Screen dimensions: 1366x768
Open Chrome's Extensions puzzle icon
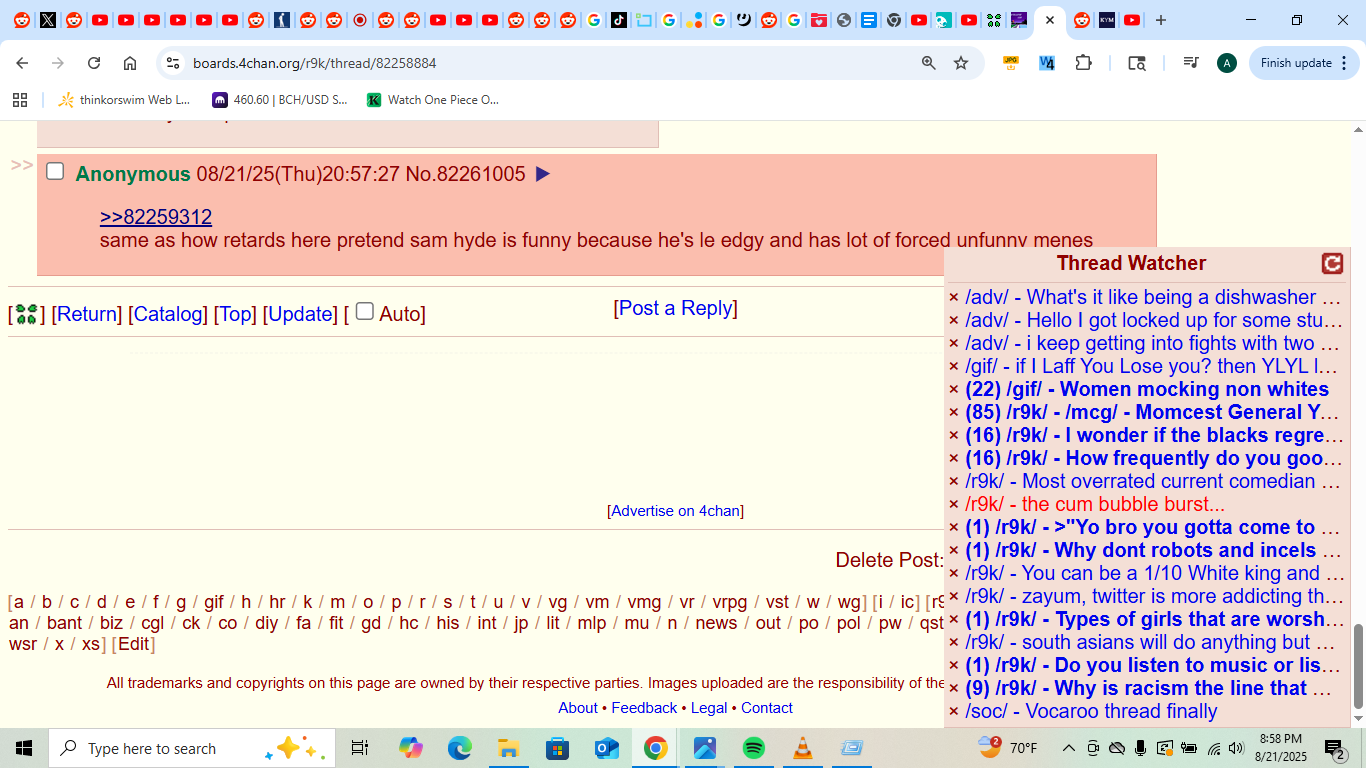(1083, 63)
